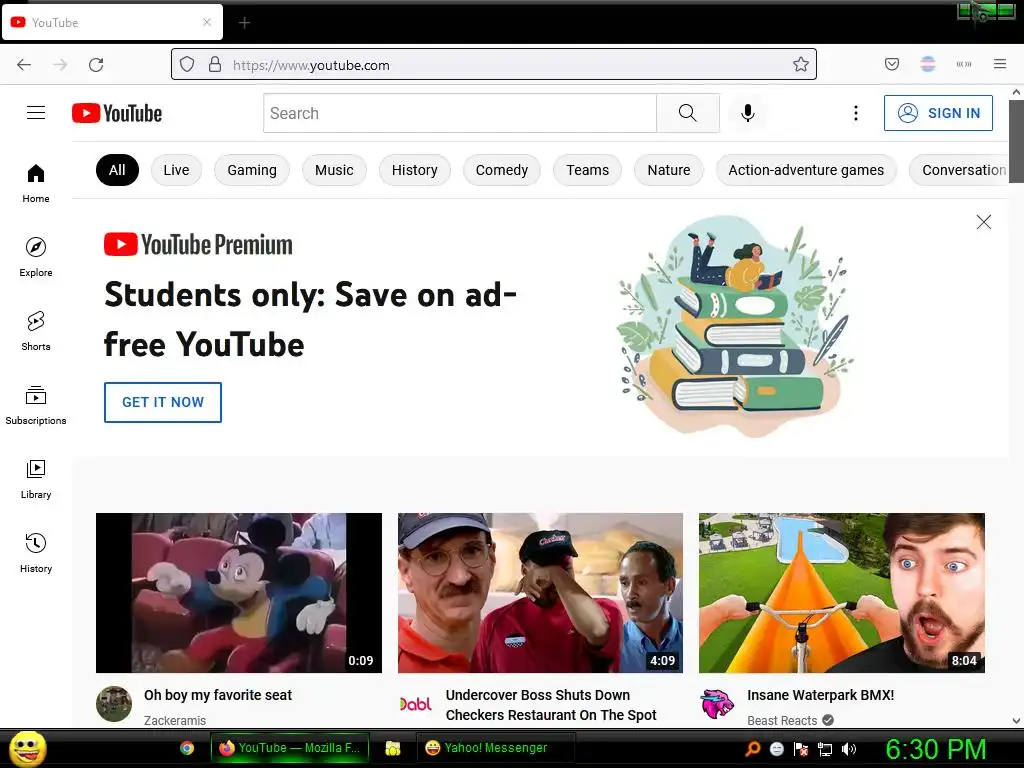Open Subscriptions in the sidebar

pyautogui.click(x=36, y=405)
